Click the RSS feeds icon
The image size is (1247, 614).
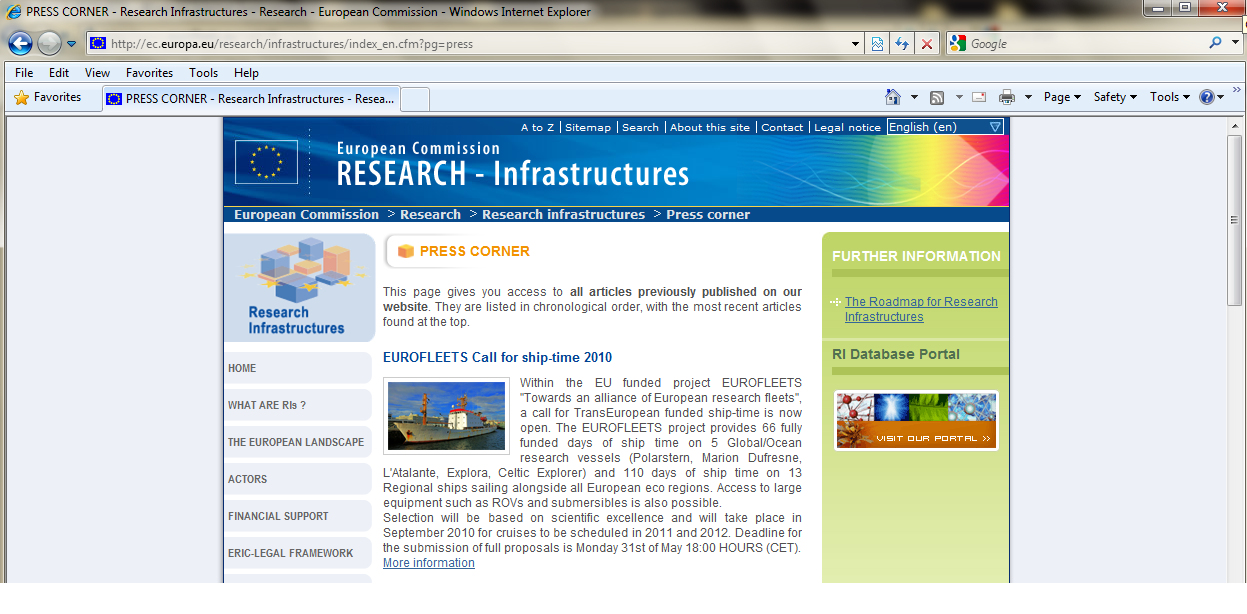point(937,97)
